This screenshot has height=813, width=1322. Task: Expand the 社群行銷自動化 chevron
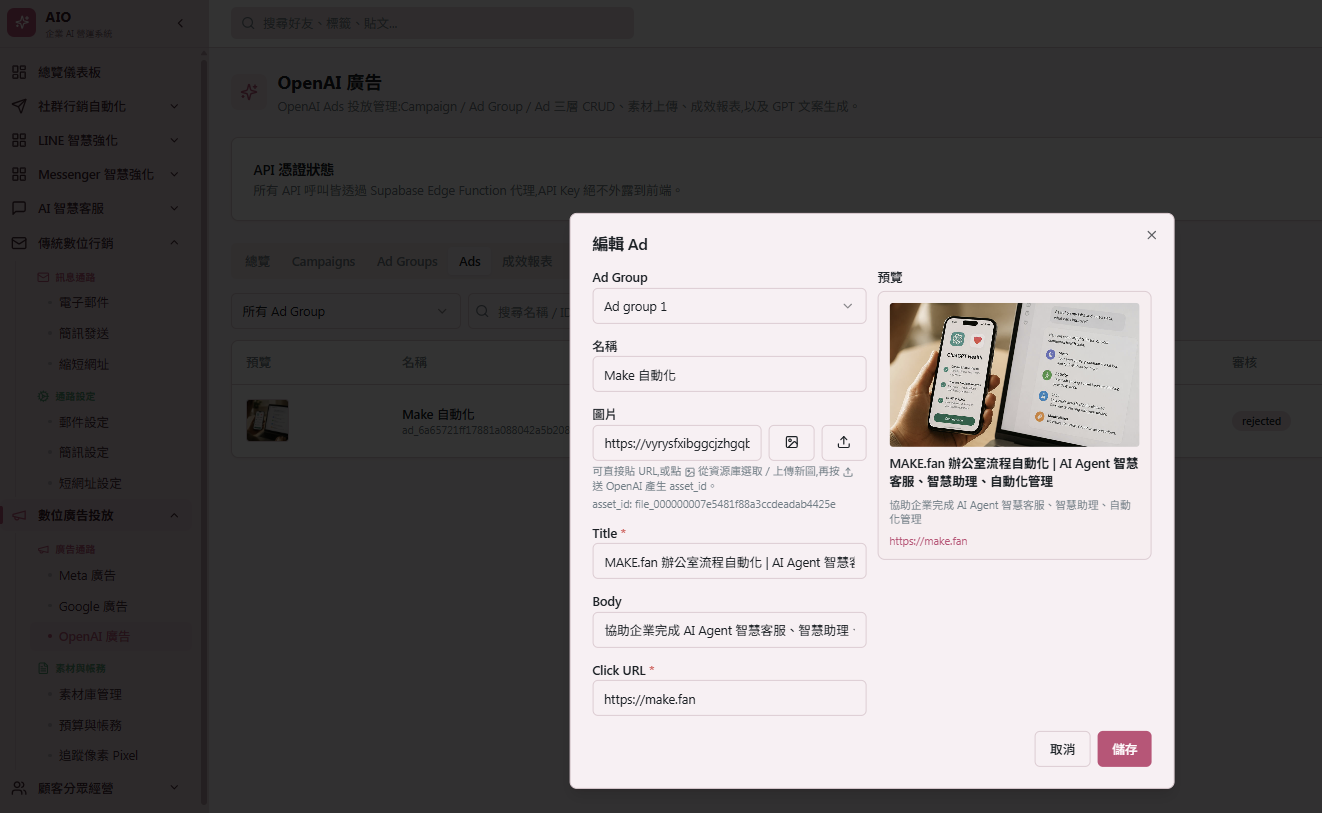pos(174,106)
